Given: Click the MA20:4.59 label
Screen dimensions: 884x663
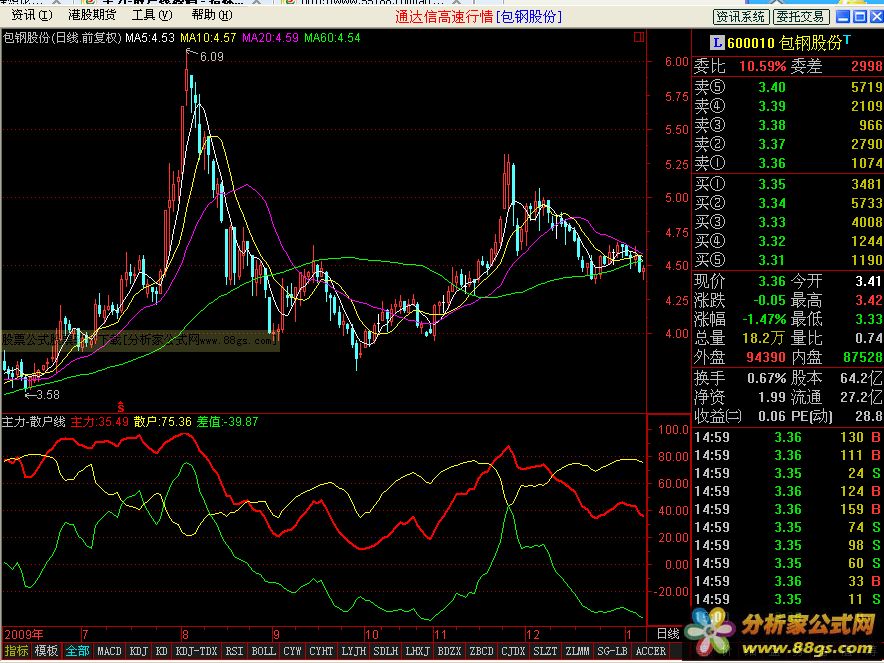Looking at the screenshot, I should [x=271, y=38].
